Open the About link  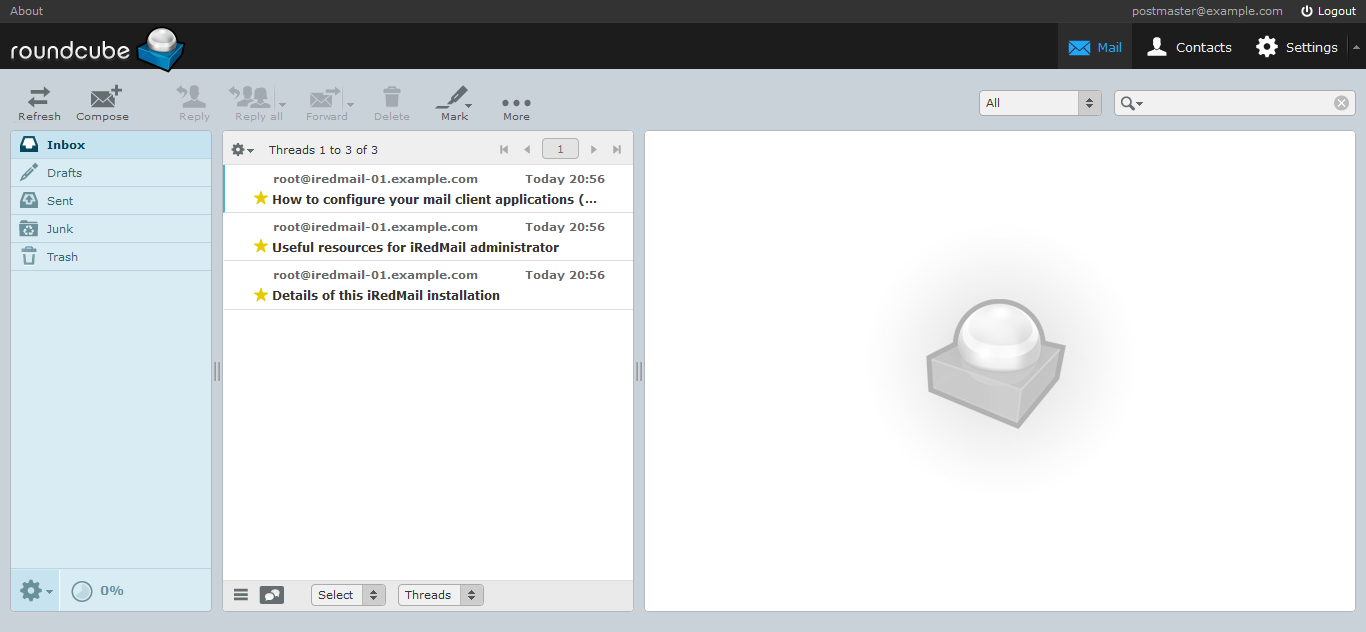point(25,11)
